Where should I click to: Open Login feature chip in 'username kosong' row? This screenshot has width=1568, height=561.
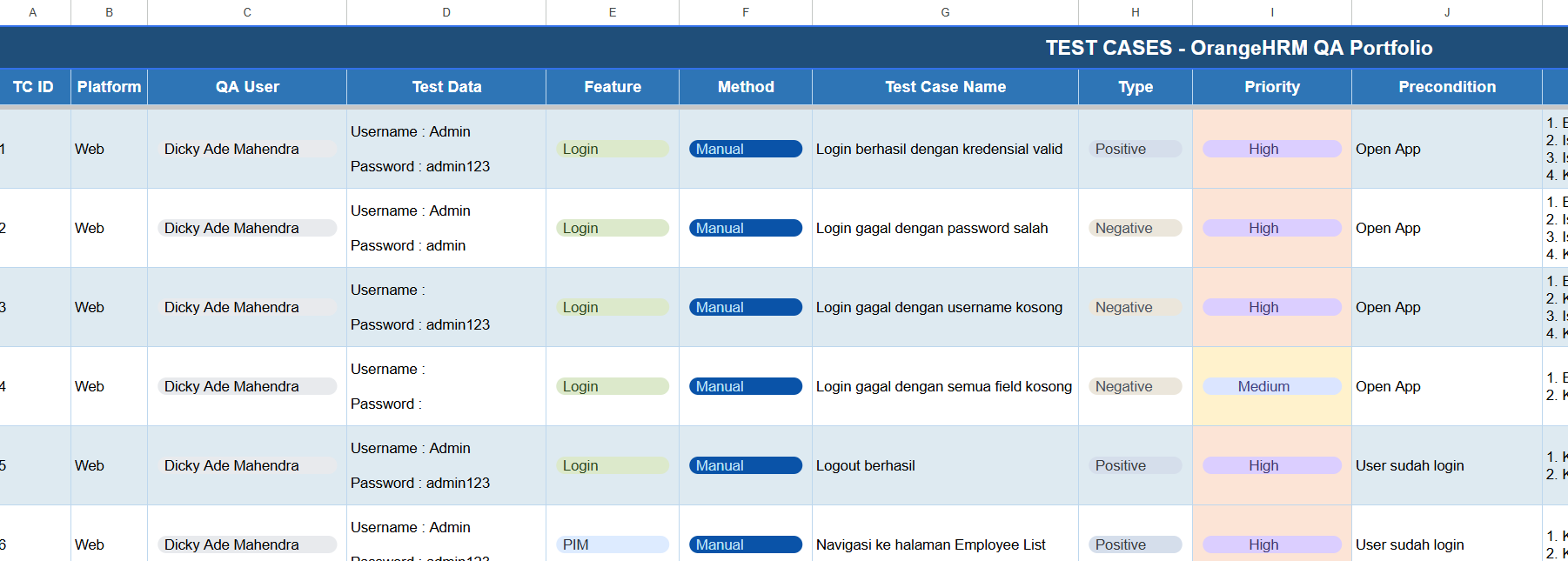613,307
